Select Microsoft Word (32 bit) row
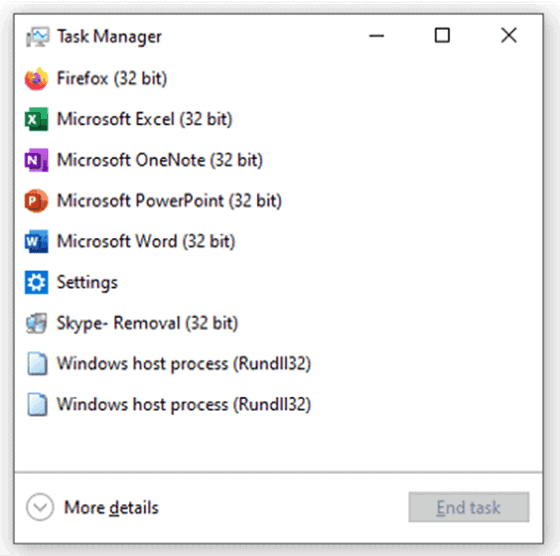This screenshot has width=560, height=556. [x=279, y=241]
